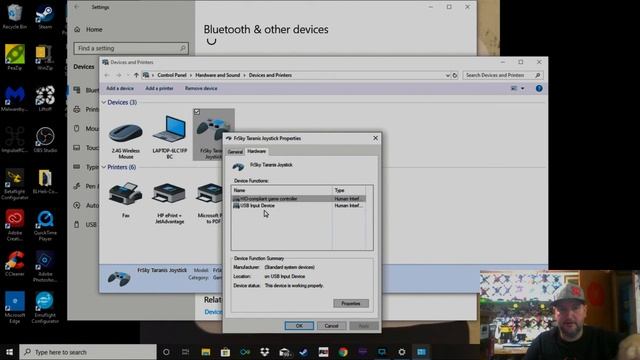Toggle checkbox on FrSky Taranis Joystick device

197,112
